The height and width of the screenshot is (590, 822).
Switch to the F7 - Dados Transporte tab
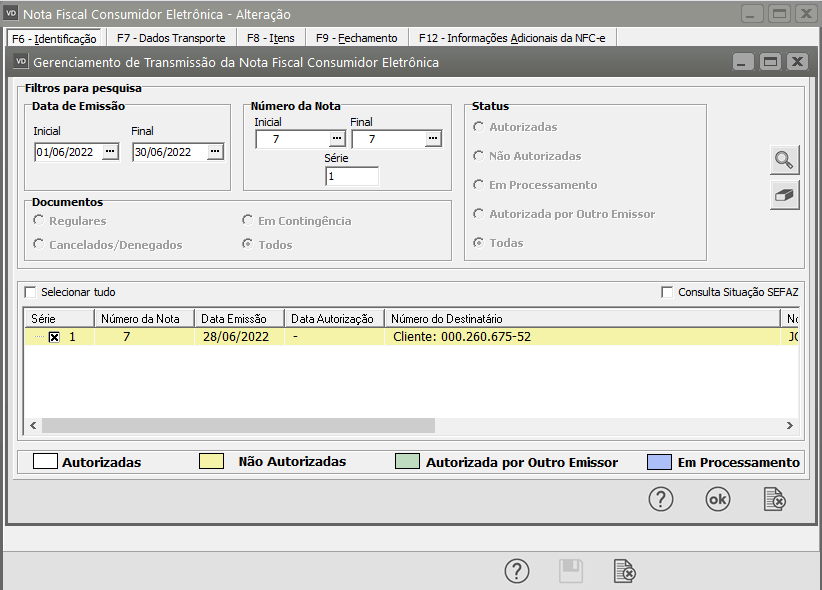pos(171,38)
